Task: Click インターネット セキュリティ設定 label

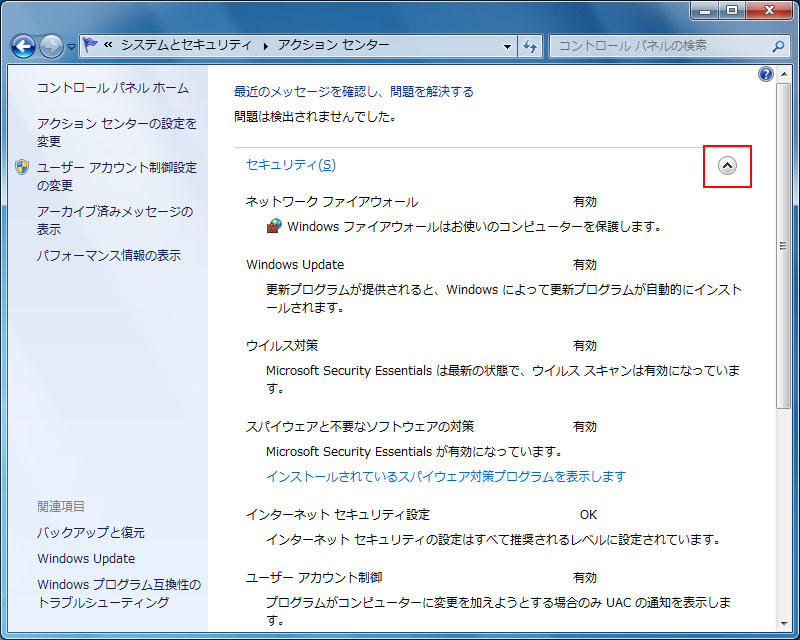Action: (338, 514)
